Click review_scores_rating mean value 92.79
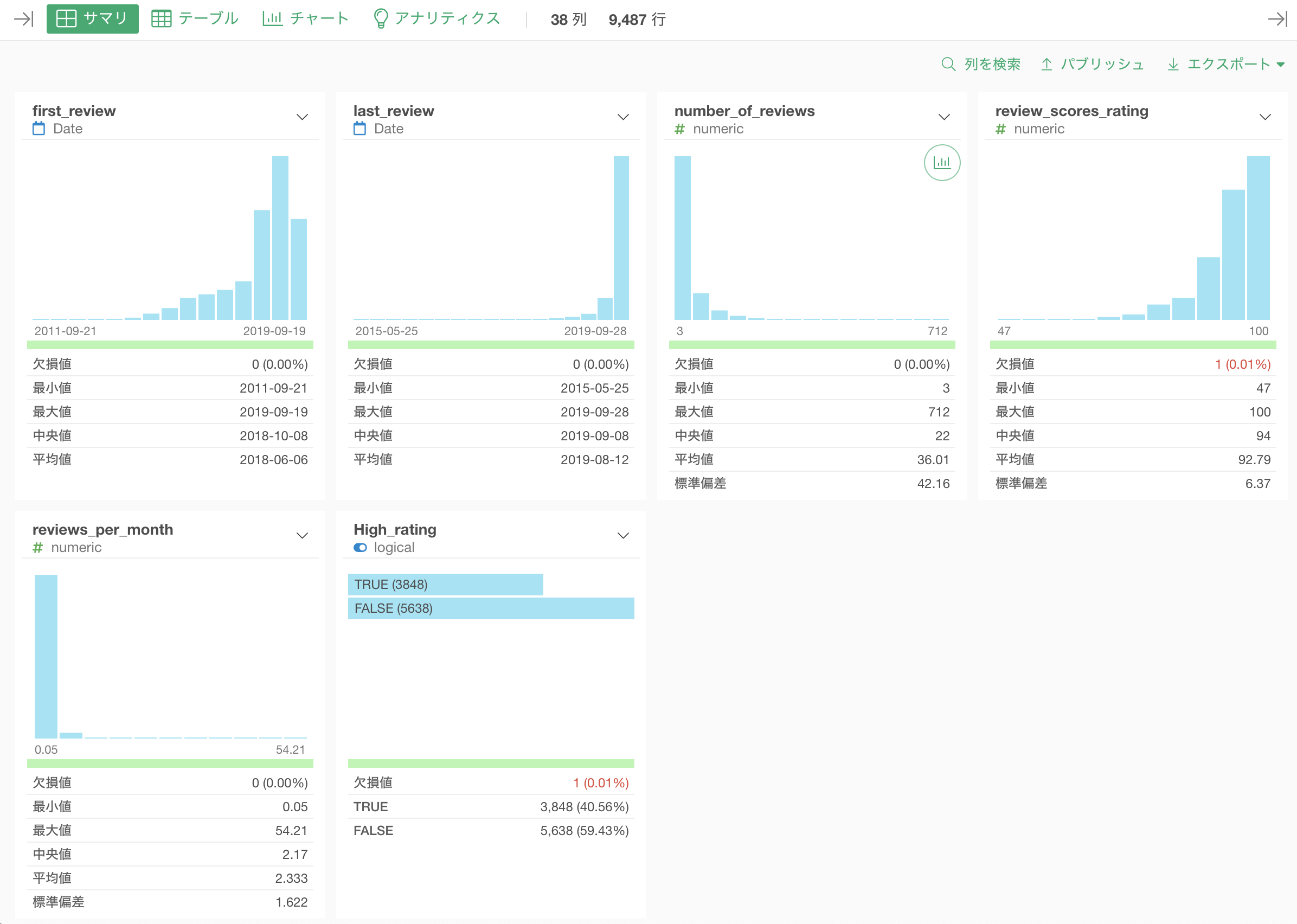1297x924 pixels. point(1254,460)
